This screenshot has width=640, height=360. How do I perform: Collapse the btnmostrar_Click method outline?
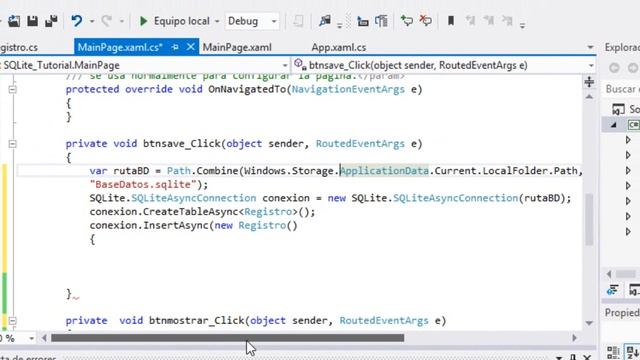13,321
